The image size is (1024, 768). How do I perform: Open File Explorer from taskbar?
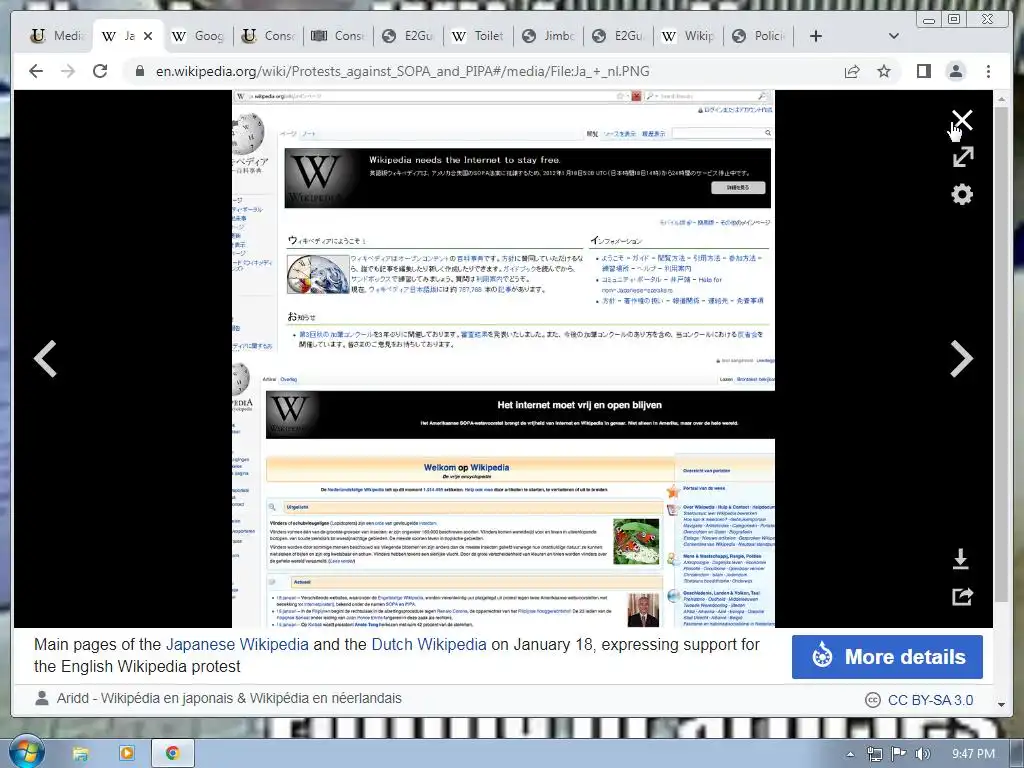tap(80, 754)
